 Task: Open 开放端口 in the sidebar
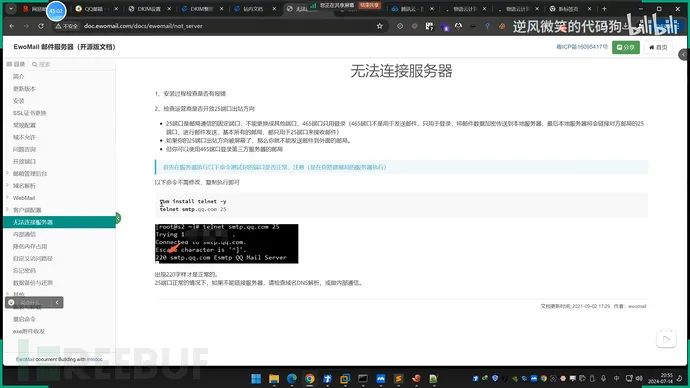click(24, 161)
